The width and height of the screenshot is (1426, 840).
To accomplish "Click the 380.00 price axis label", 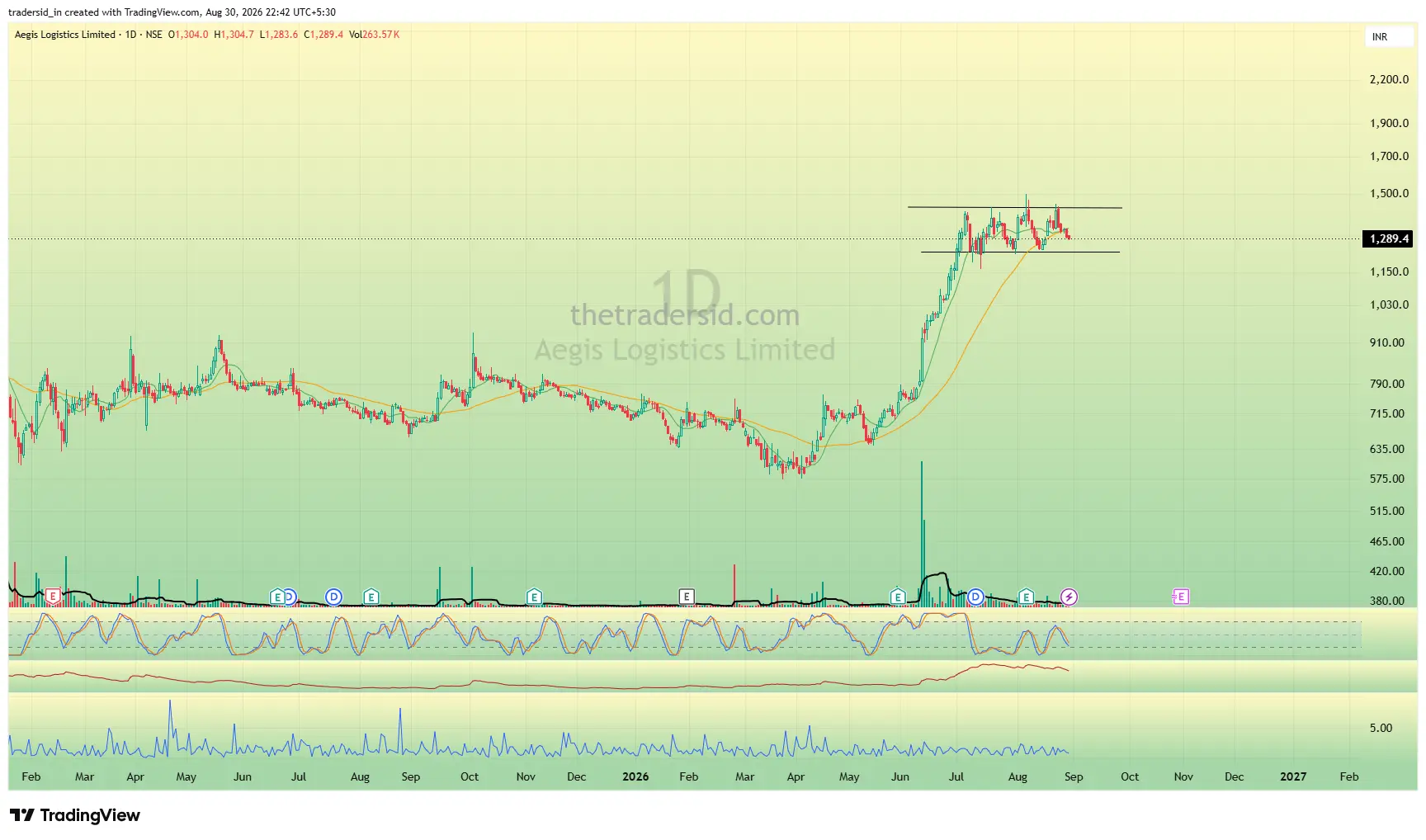I will (x=1386, y=601).
